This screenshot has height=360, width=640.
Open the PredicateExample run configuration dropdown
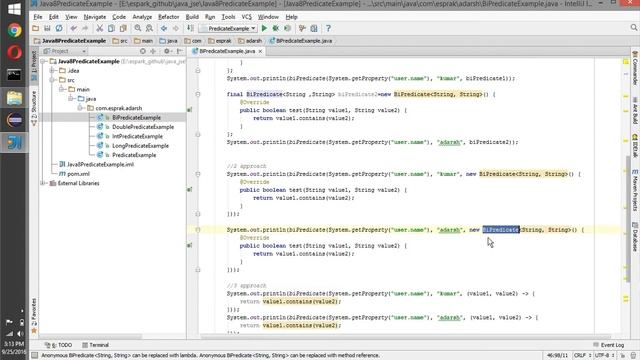click(x=228, y=28)
